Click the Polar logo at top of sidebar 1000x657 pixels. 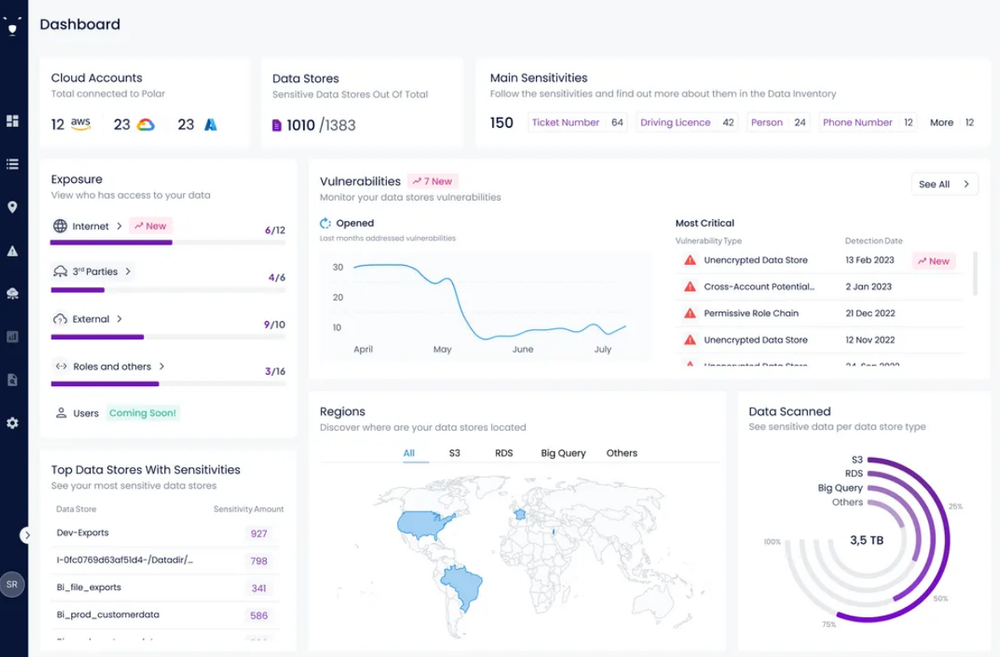click(x=13, y=26)
